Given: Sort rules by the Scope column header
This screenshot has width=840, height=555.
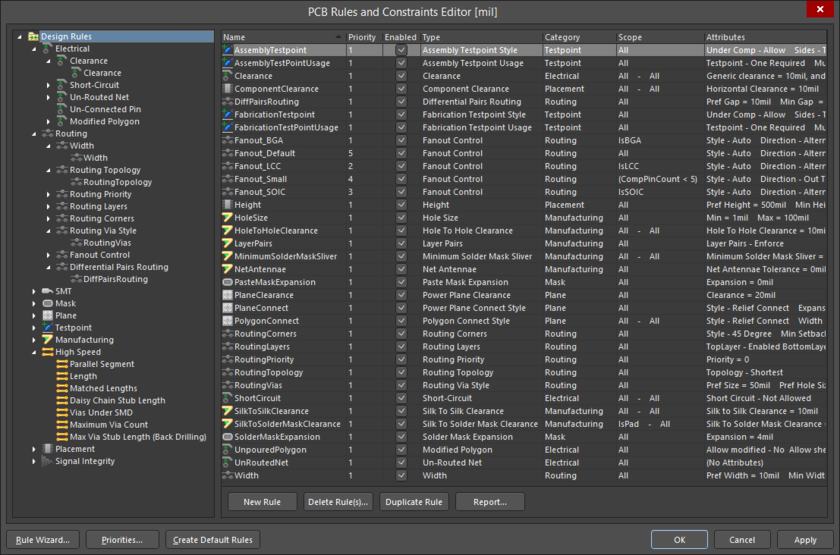Looking at the screenshot, I should click(x=659, y=37).
